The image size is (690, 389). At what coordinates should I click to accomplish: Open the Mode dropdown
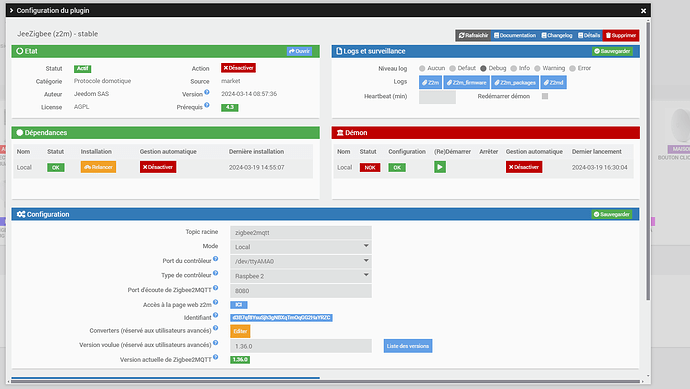(301, 247)
